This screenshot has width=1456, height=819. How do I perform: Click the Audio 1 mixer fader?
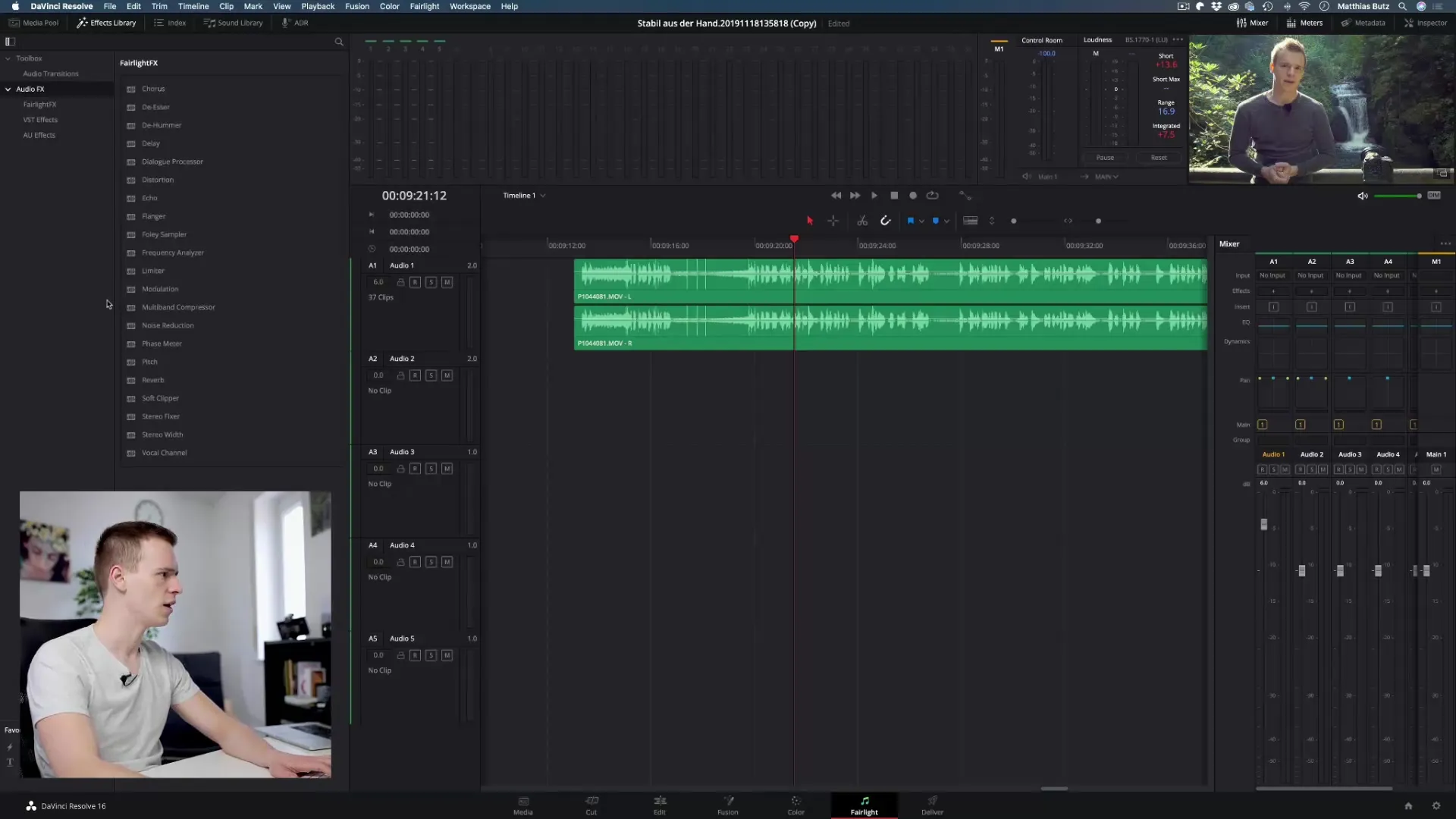[1263, 525]
